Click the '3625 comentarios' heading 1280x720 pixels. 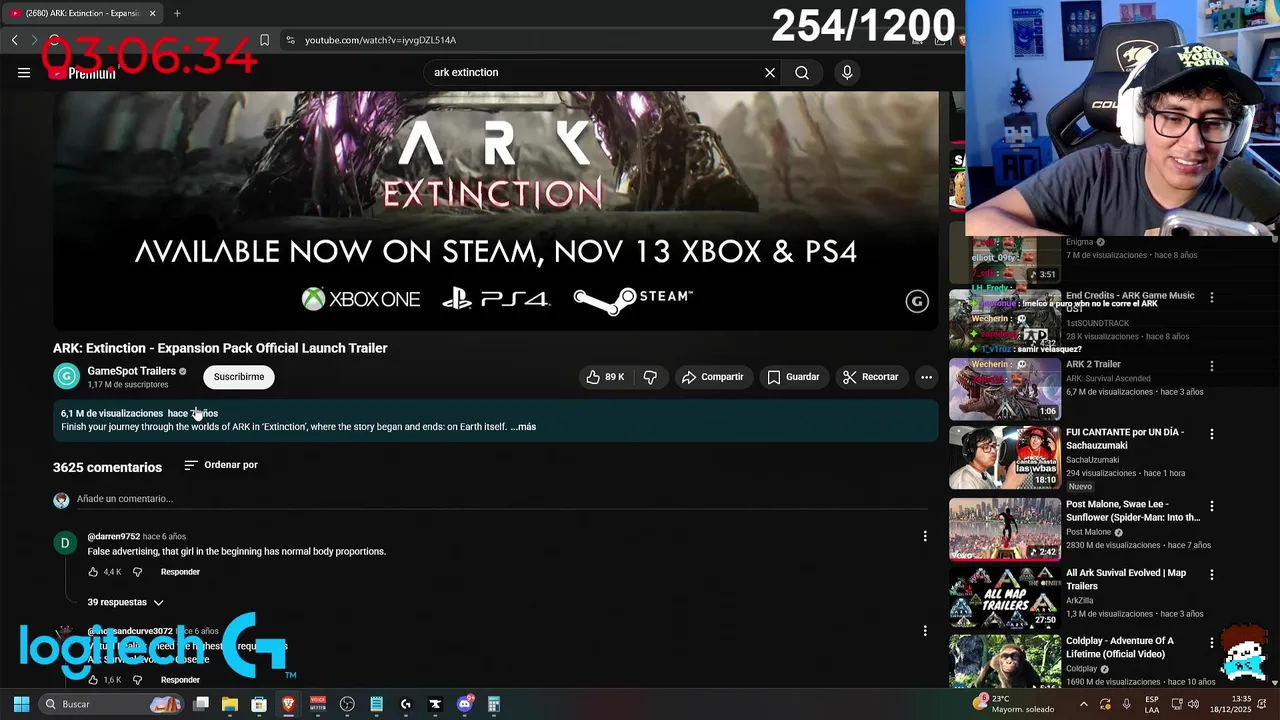click(107, 467)
